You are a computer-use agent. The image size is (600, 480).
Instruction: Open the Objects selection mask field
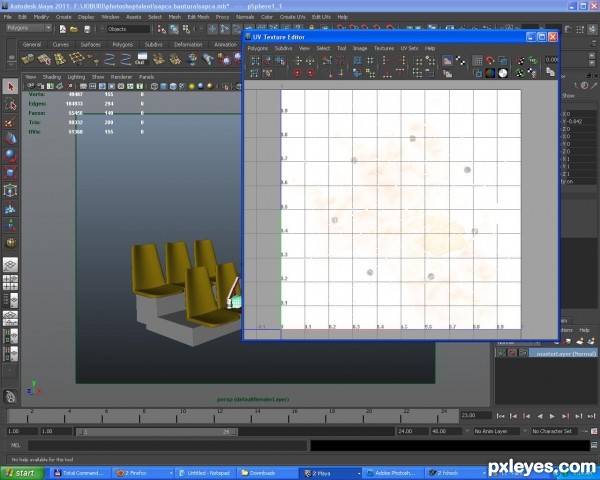(x=128, y=29)
